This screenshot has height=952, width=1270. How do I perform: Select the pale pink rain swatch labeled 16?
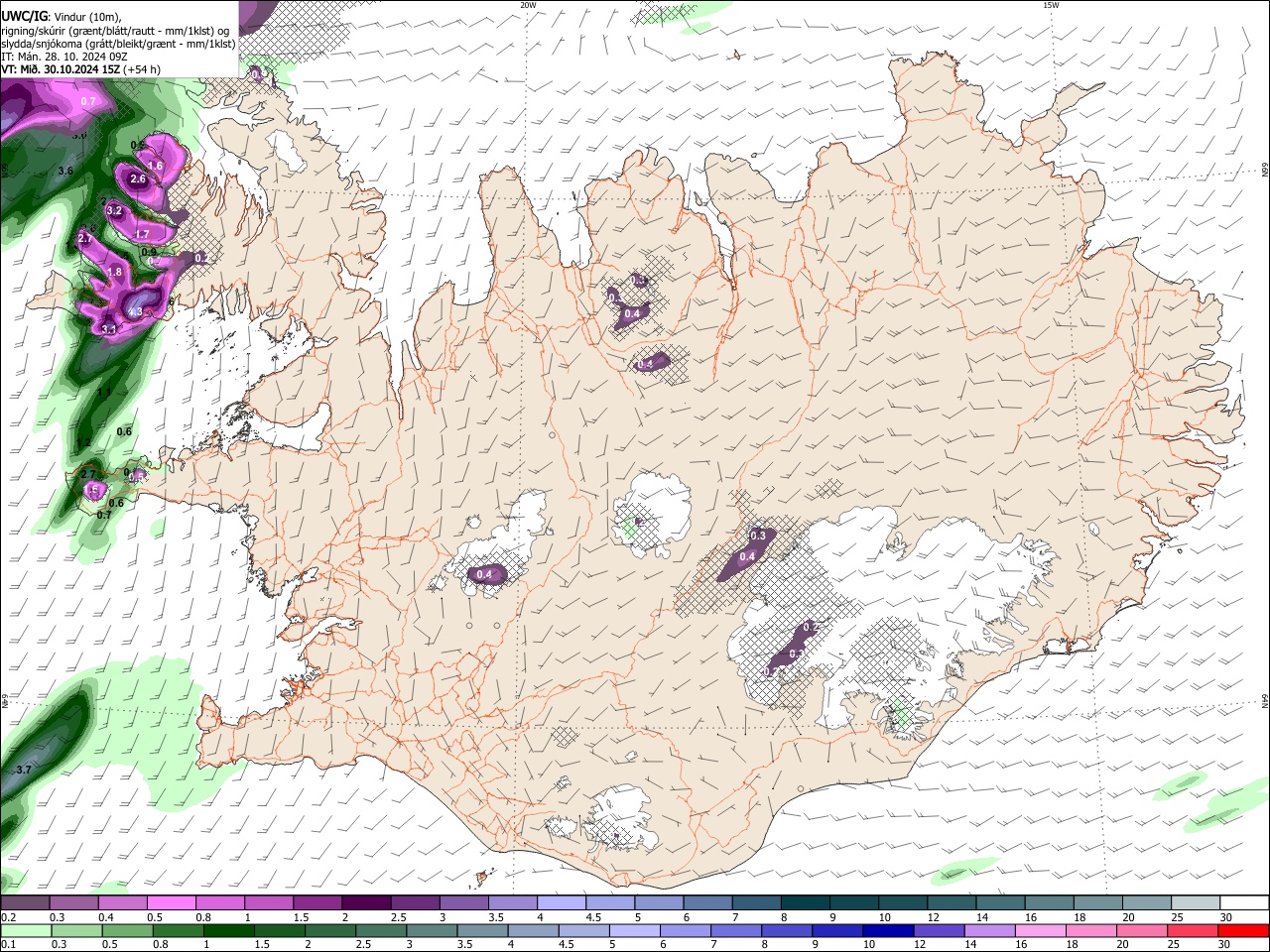tap(1040, 931)
